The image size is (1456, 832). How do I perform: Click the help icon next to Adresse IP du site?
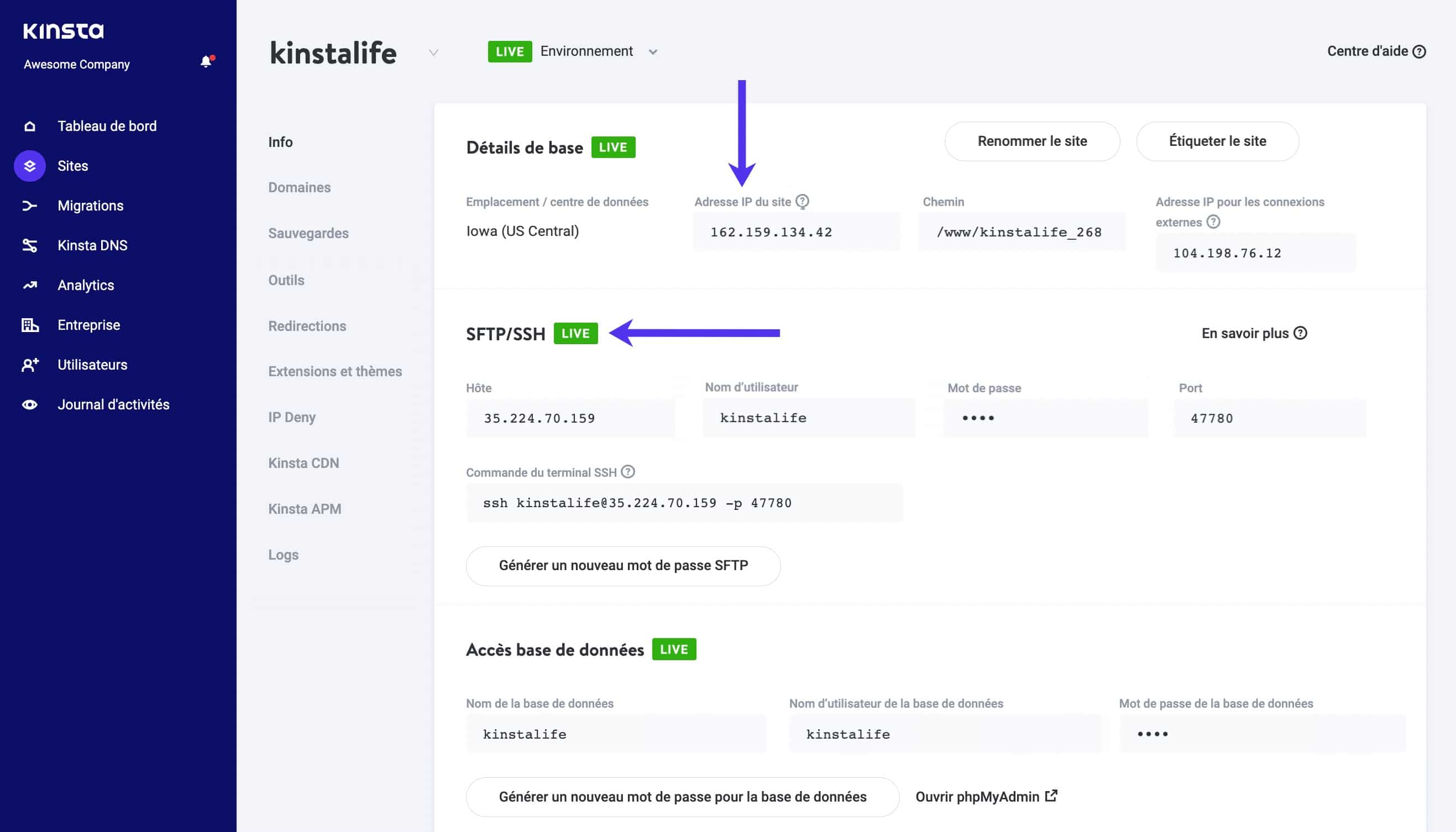803,201
